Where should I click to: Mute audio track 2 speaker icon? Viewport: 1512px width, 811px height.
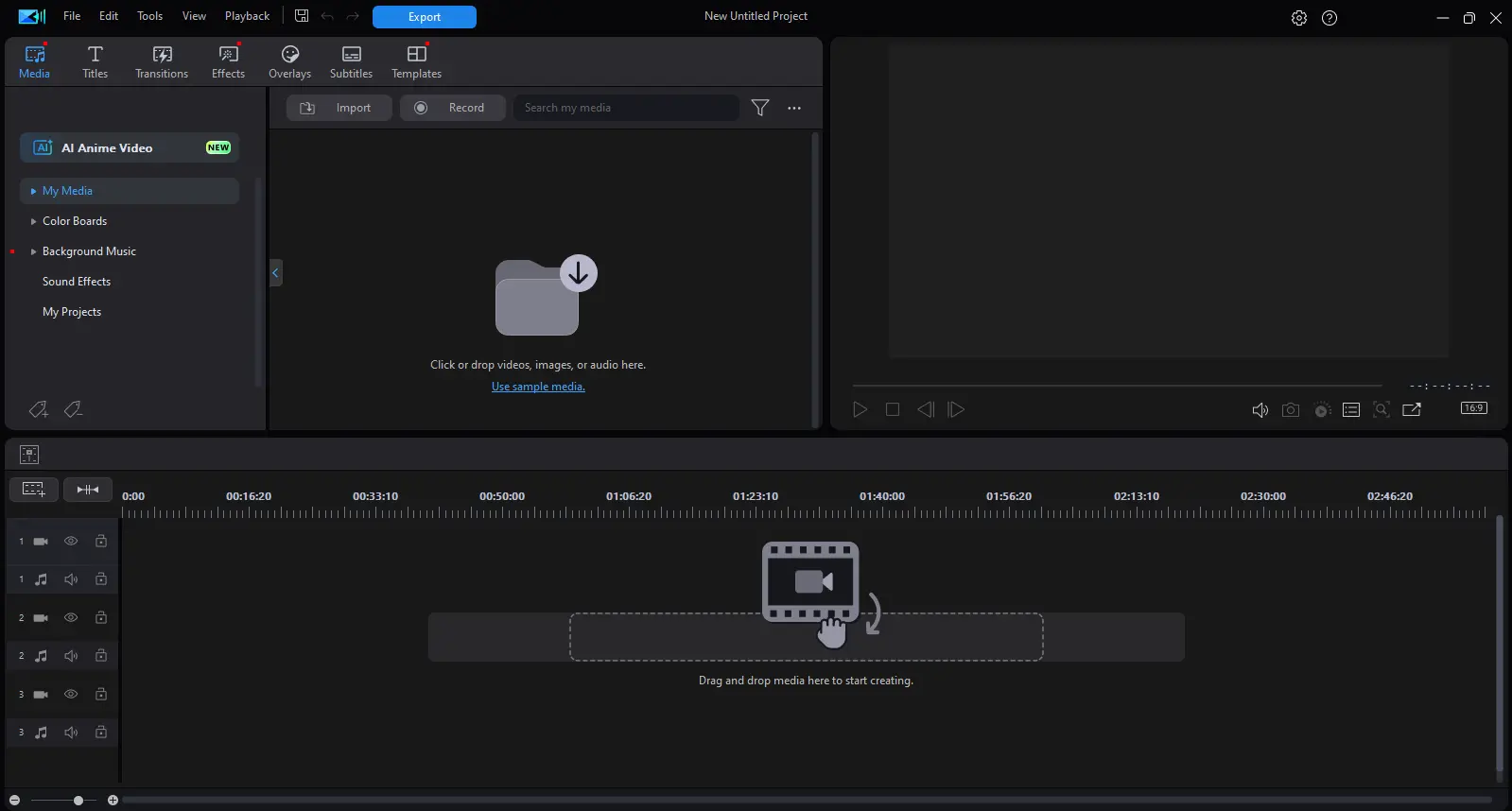click(x=71, y=656)
